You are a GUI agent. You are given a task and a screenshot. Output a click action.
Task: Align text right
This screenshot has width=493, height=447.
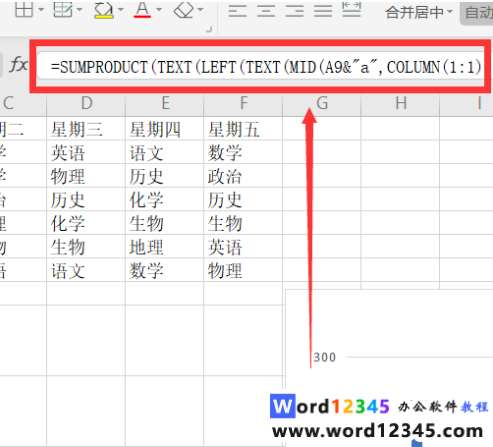tap(295, 11)
